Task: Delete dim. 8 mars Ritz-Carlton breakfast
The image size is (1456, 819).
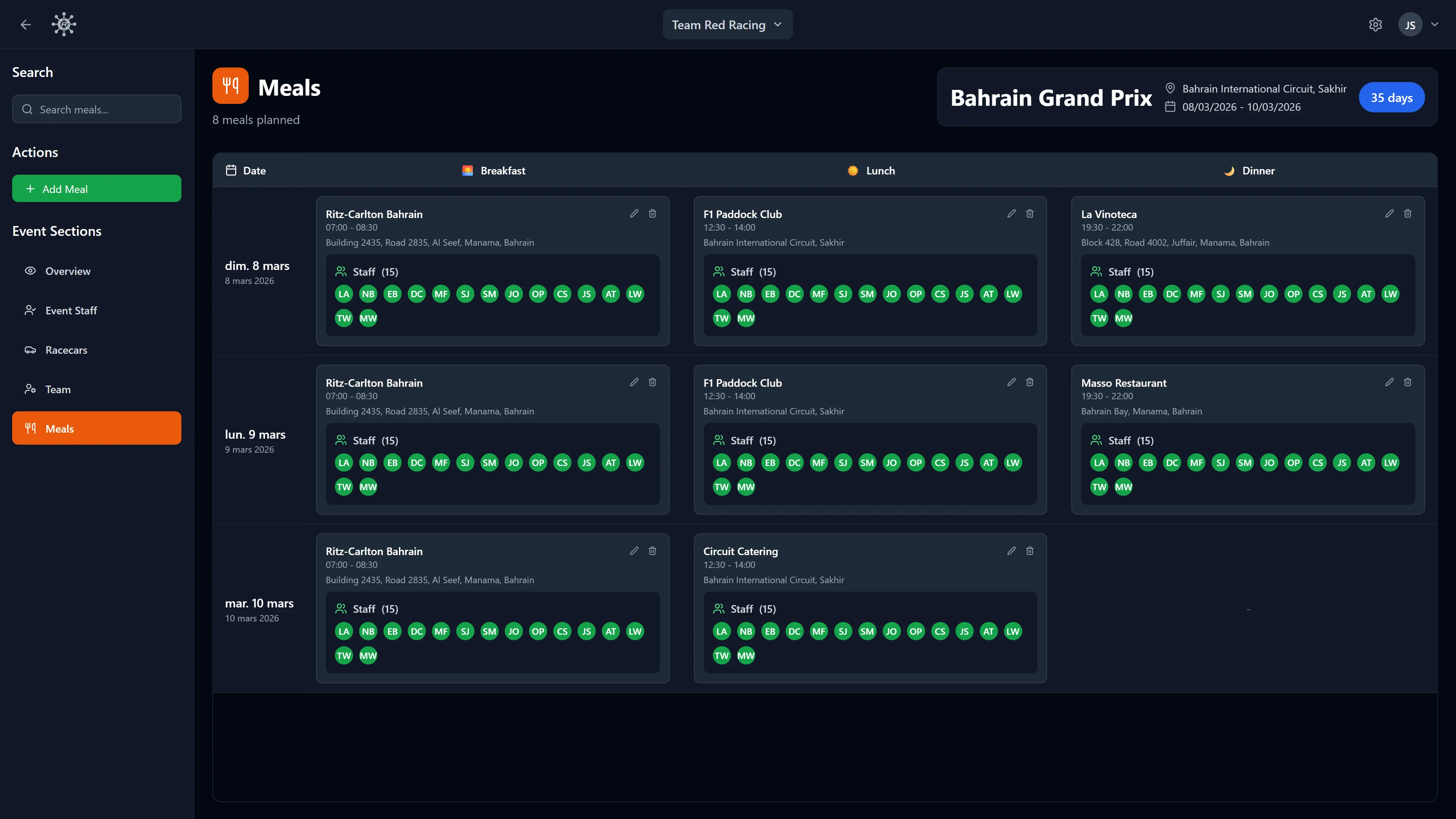Action: click(652, 213)
